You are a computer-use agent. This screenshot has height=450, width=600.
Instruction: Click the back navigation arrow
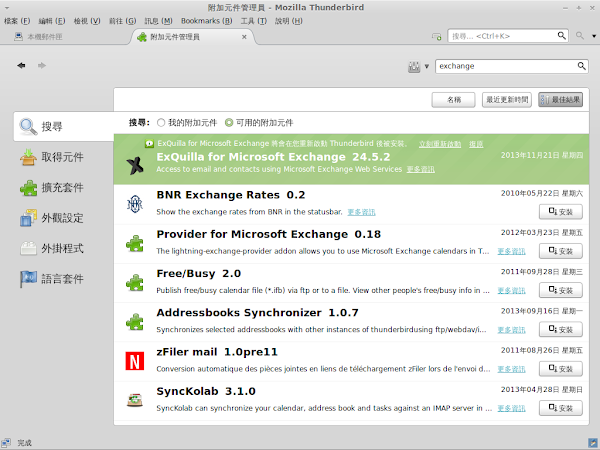point(21,65)
